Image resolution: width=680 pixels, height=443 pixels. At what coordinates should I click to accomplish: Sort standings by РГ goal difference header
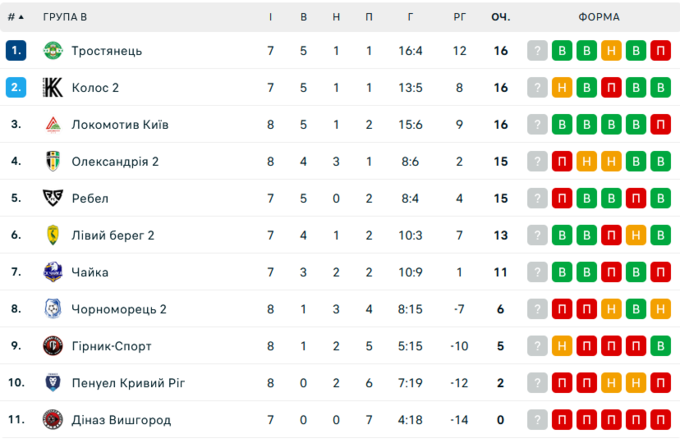click(459, 17)
